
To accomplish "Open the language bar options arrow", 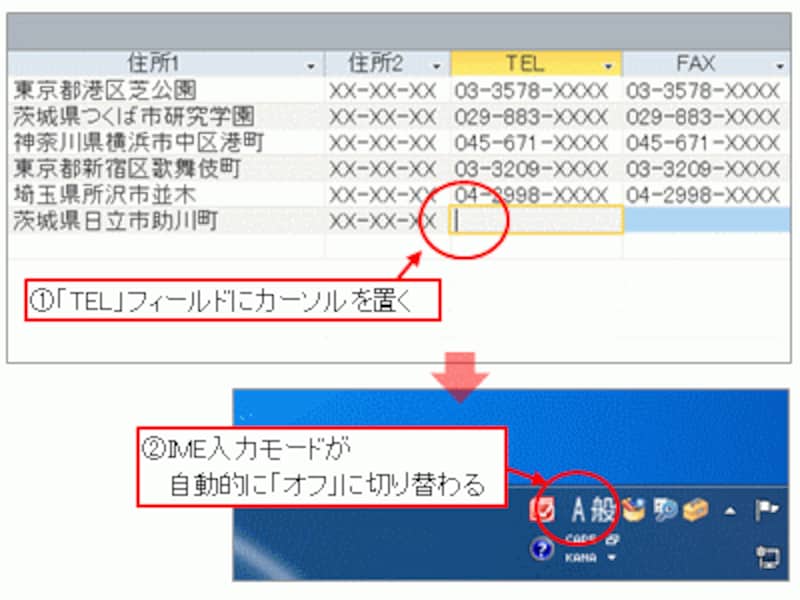I will tap(611, 558).
